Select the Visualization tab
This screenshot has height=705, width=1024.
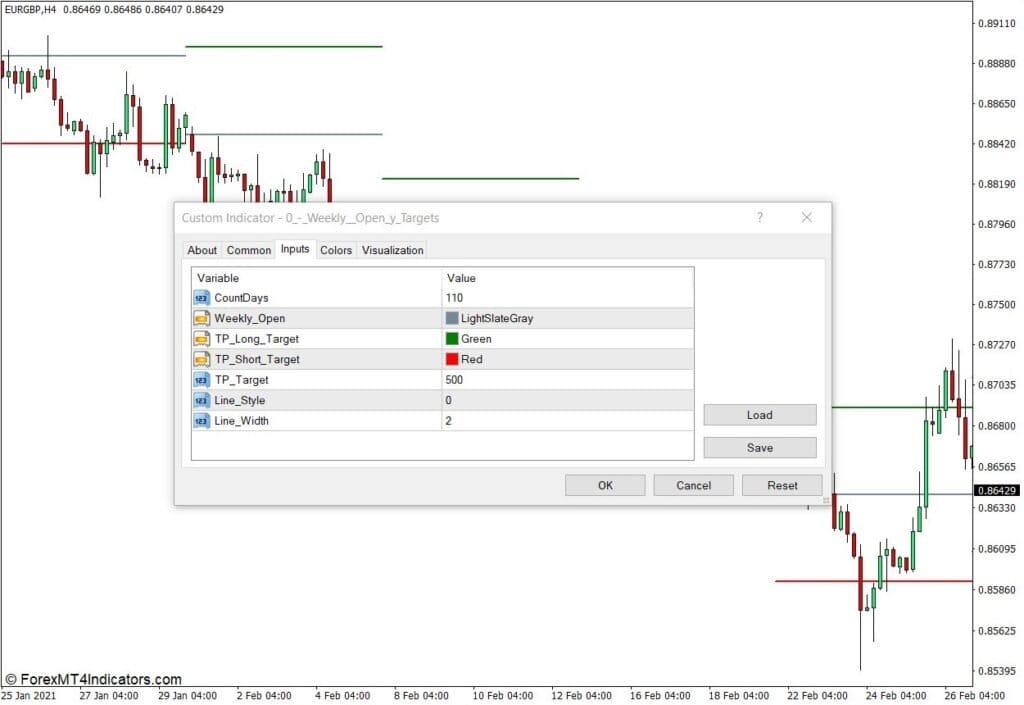coord(392,250)
